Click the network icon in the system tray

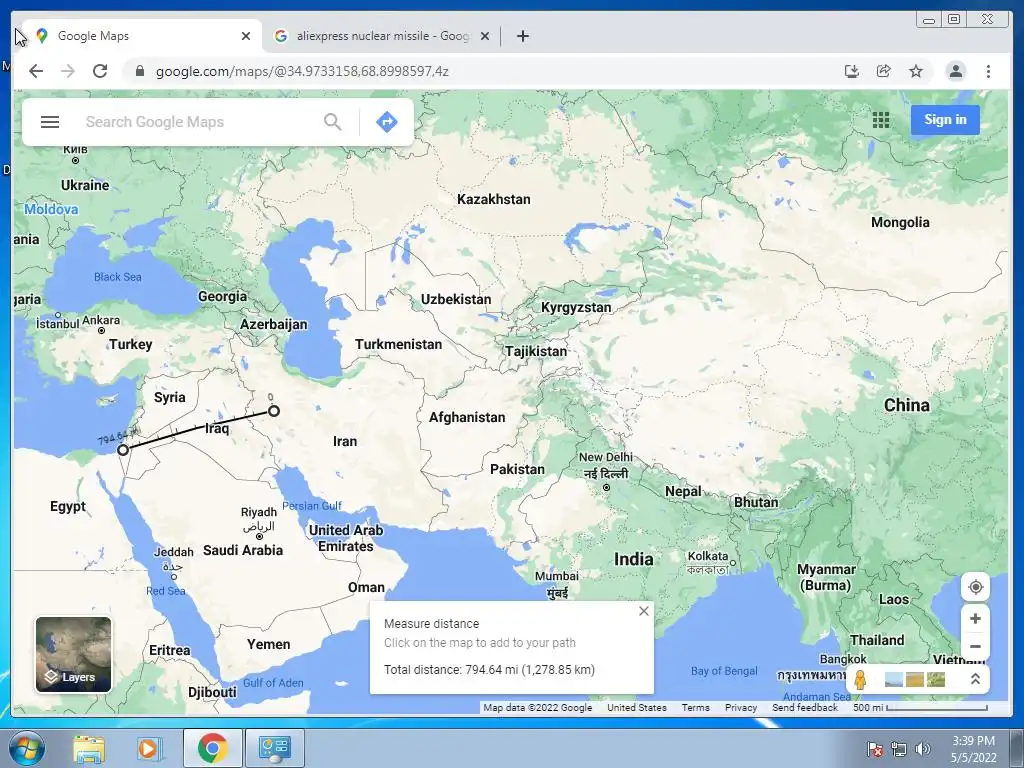pos(899,748)
